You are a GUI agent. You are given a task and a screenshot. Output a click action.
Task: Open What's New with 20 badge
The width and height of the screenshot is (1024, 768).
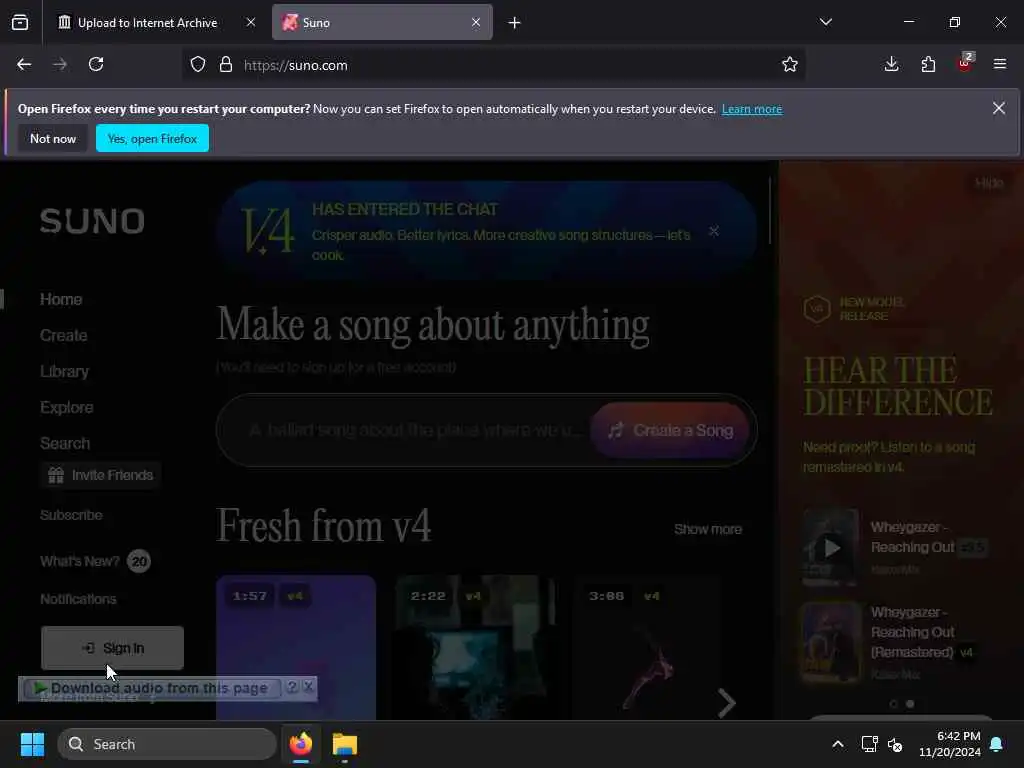95,562
